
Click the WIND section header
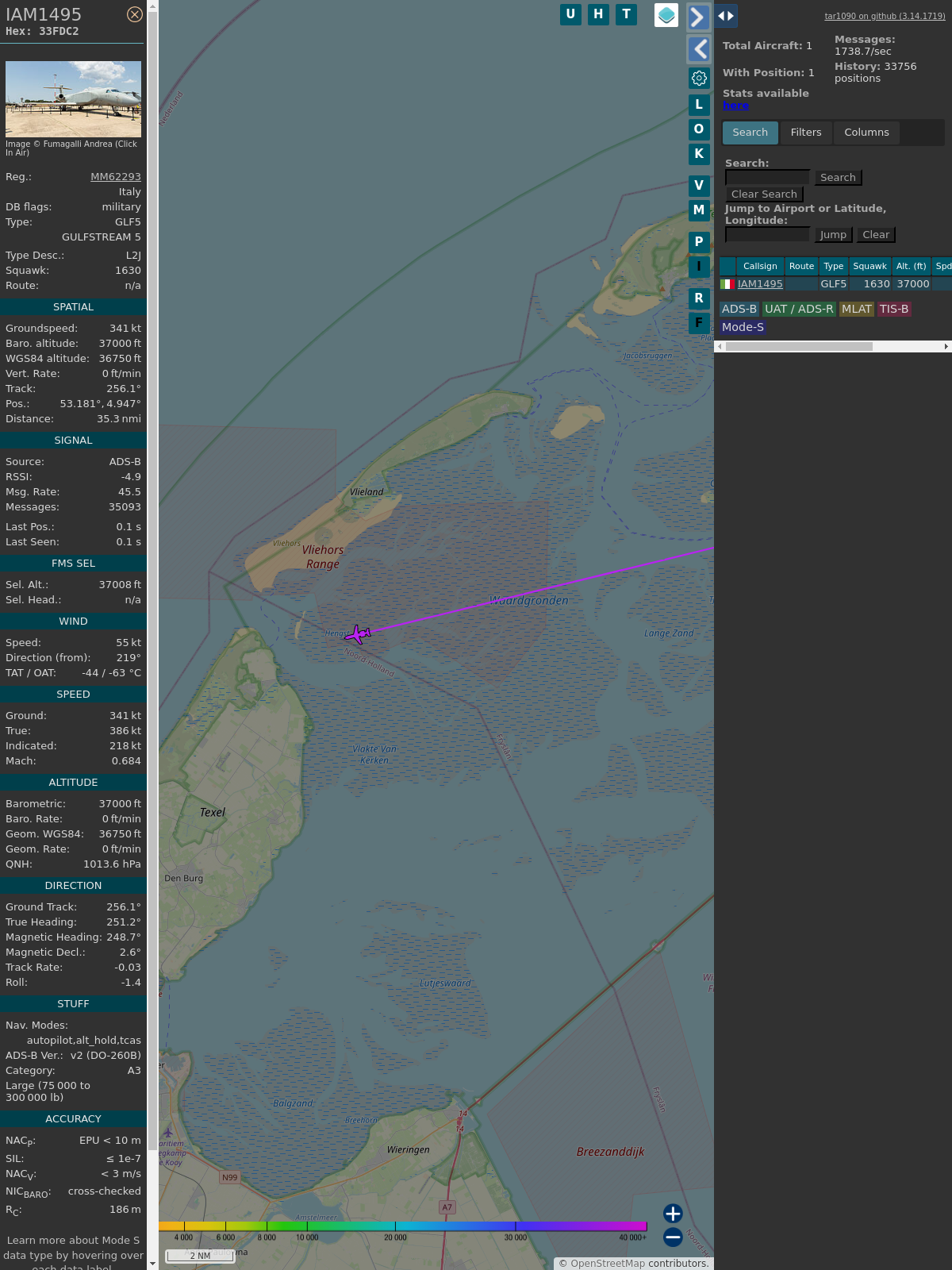tap(73, 622)
